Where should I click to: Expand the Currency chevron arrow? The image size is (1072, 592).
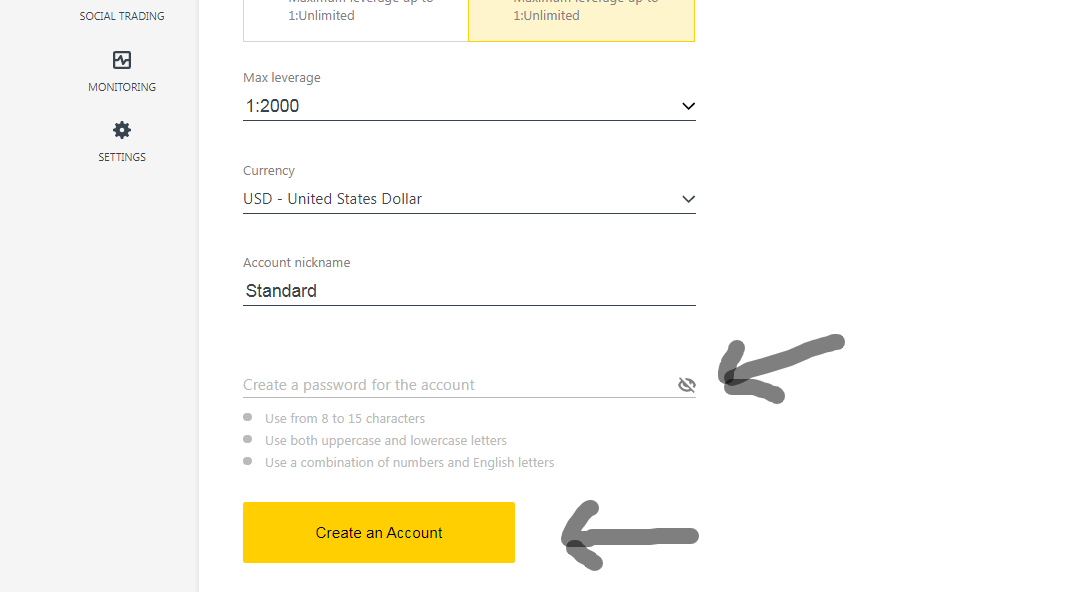tap(688, 199)
